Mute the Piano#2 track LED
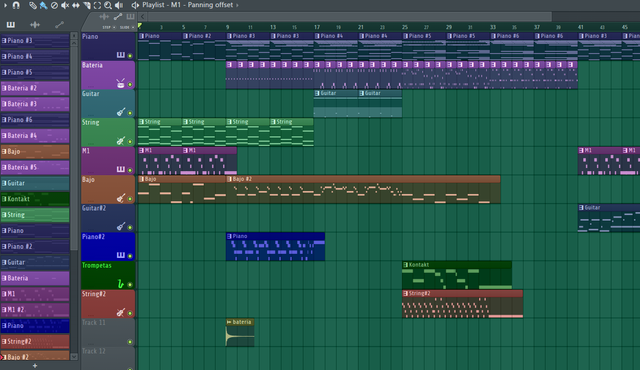 [x=130, y=256]
